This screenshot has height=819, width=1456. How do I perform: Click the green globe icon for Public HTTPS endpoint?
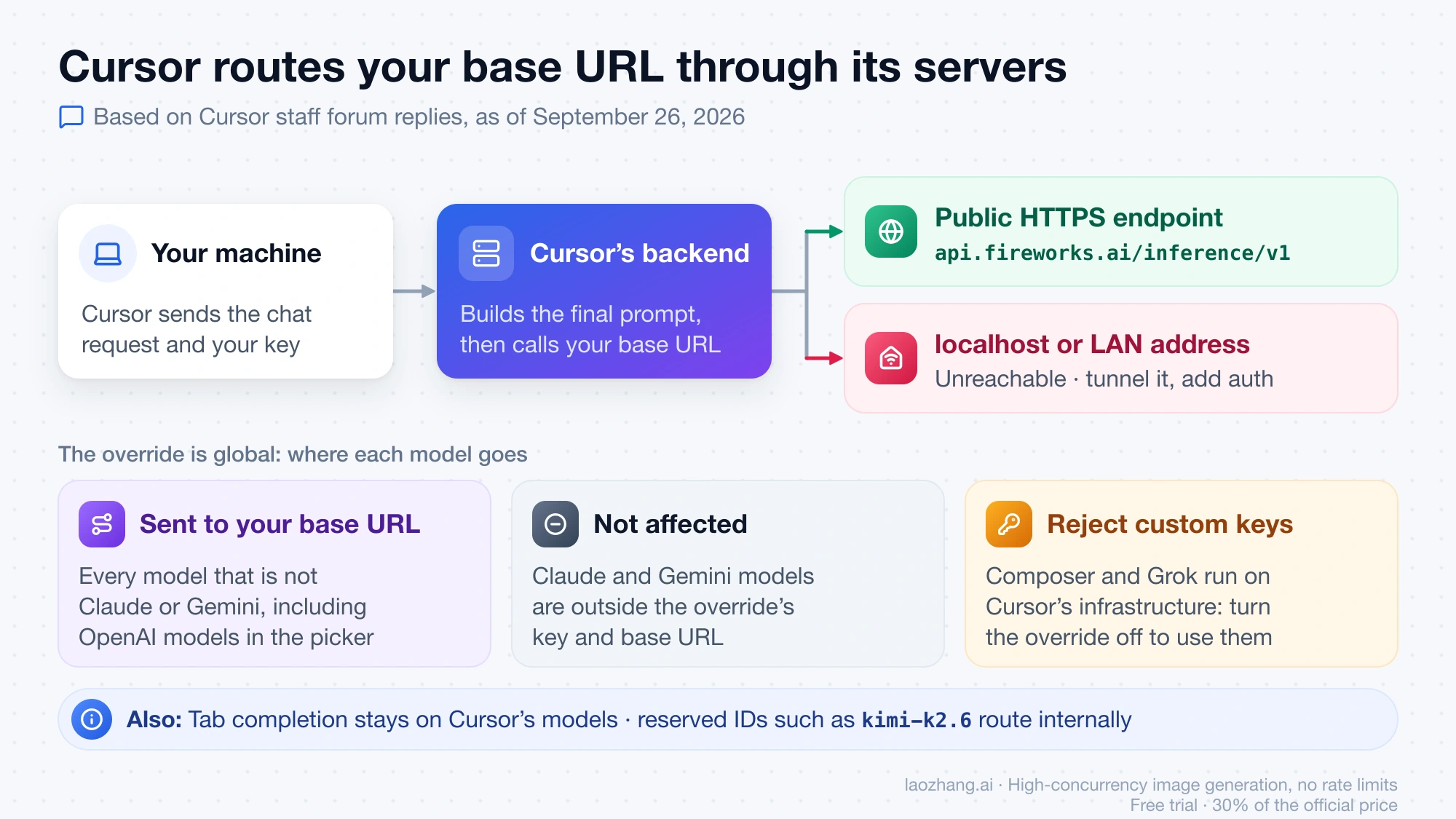pyautogui.click(x=891, y=232)
